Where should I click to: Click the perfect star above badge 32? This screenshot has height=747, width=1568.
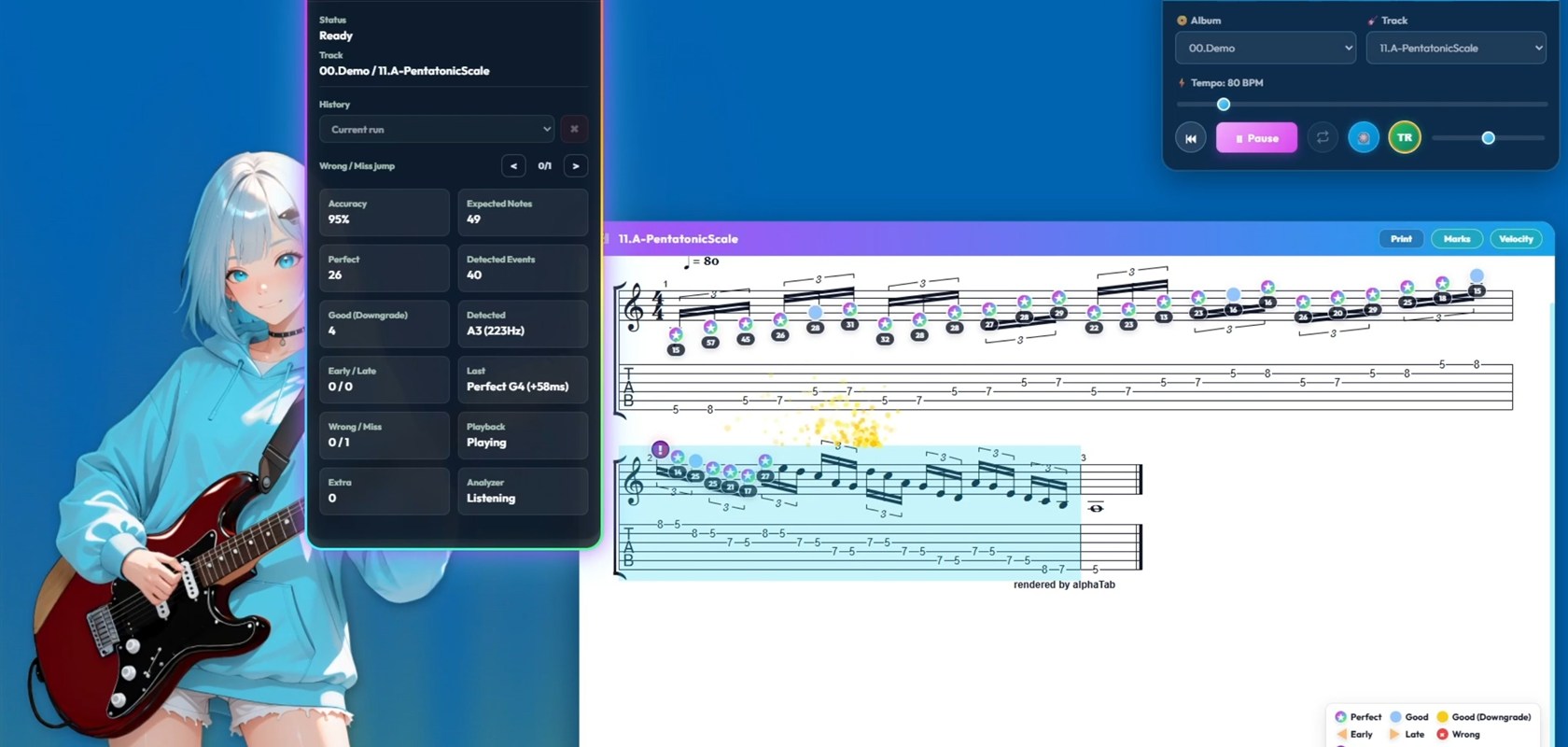tap(884, 324)
